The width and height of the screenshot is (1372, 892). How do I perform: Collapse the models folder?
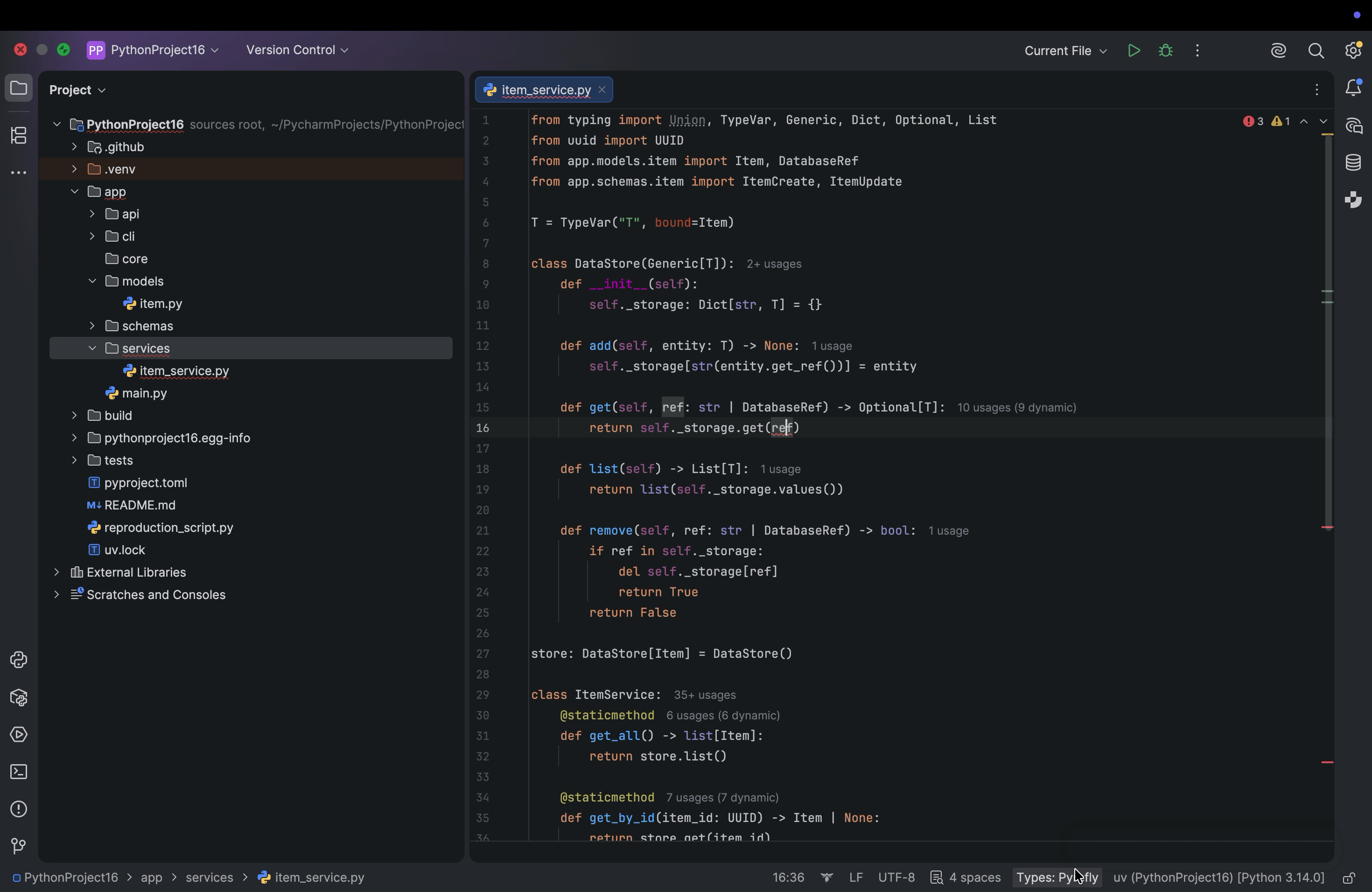click(x=92, y=281)
